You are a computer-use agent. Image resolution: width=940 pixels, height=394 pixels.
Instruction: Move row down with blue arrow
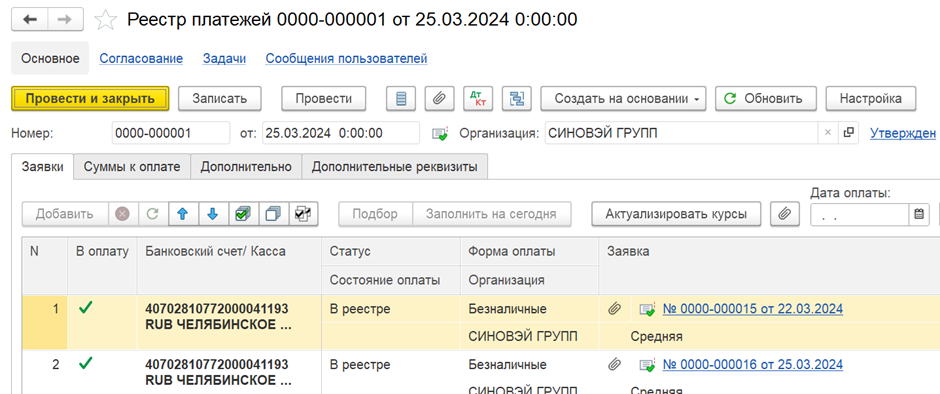pyautogui.click(x=213, y=214)
